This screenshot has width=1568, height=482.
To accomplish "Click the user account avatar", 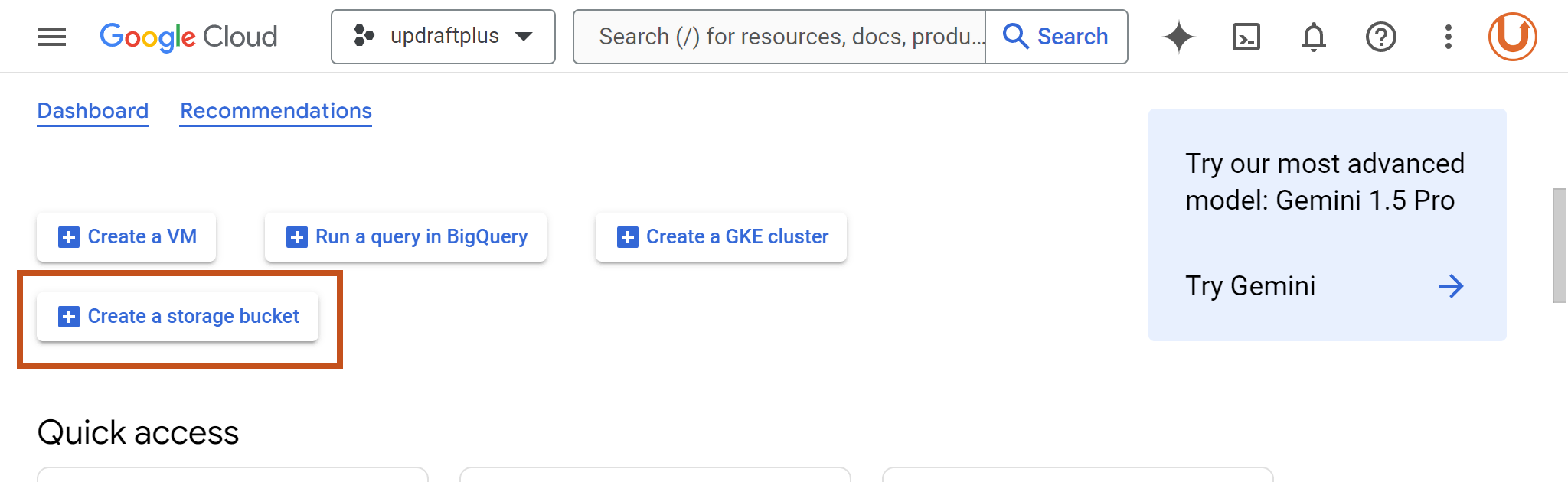I will 1513,37.
